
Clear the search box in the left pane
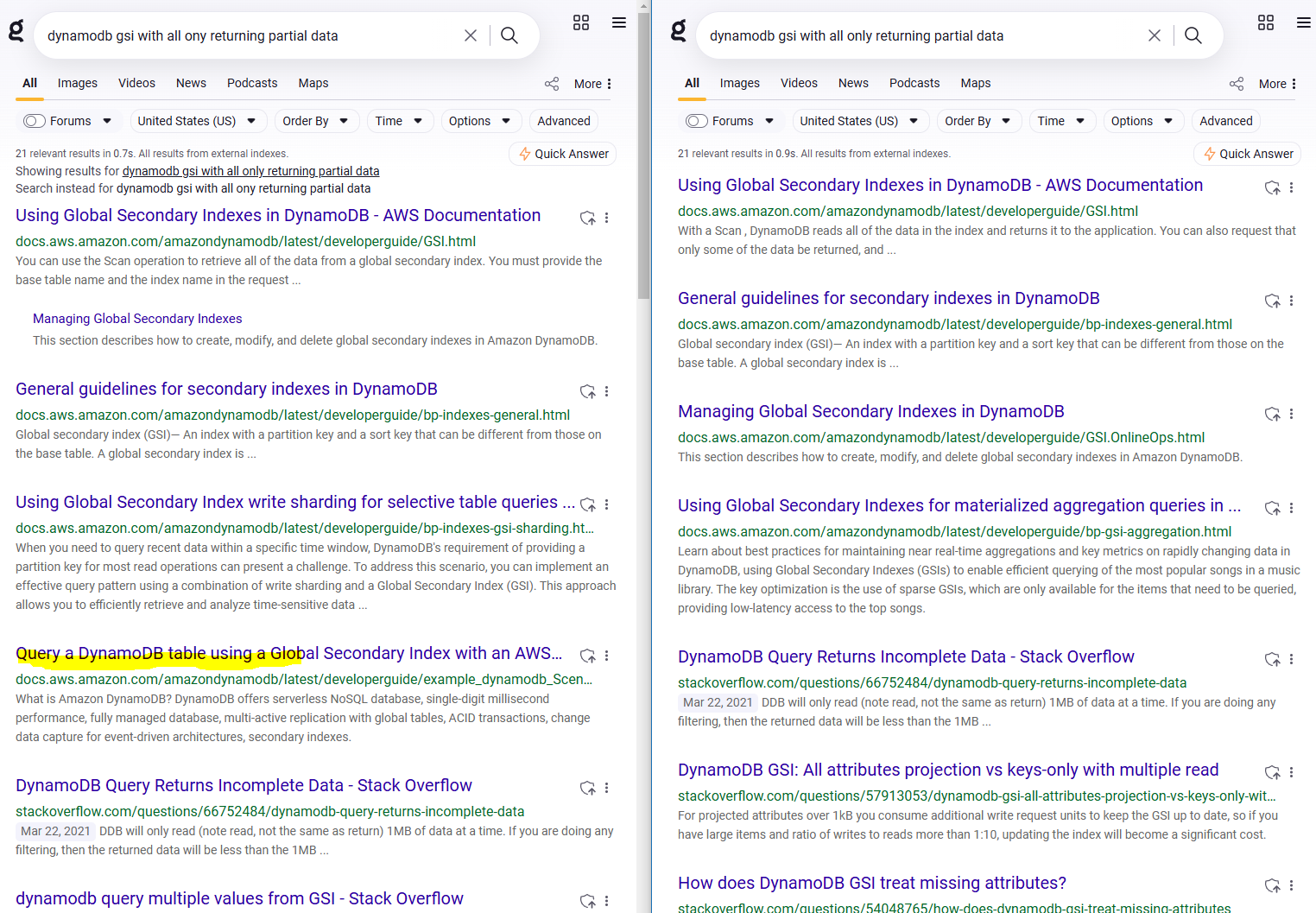point(470,35)
